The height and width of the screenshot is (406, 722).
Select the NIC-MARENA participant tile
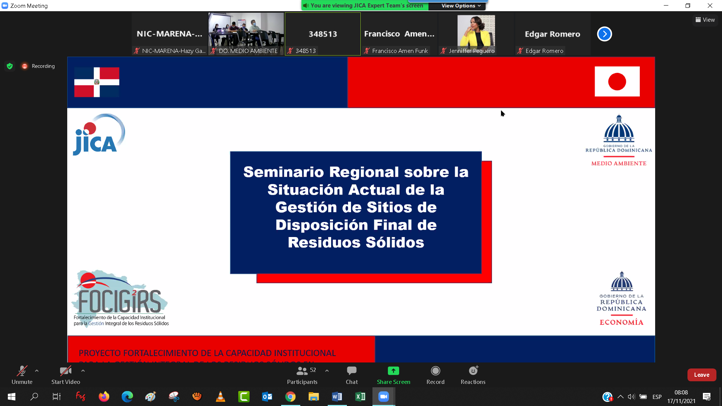169,34
